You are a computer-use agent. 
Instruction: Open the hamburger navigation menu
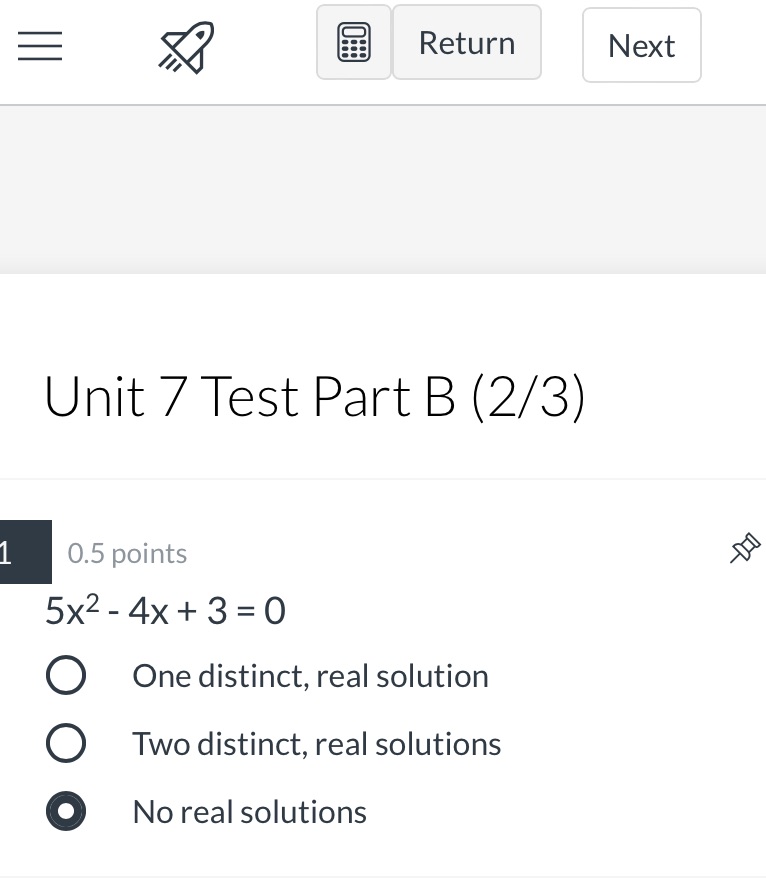(40, 46)
